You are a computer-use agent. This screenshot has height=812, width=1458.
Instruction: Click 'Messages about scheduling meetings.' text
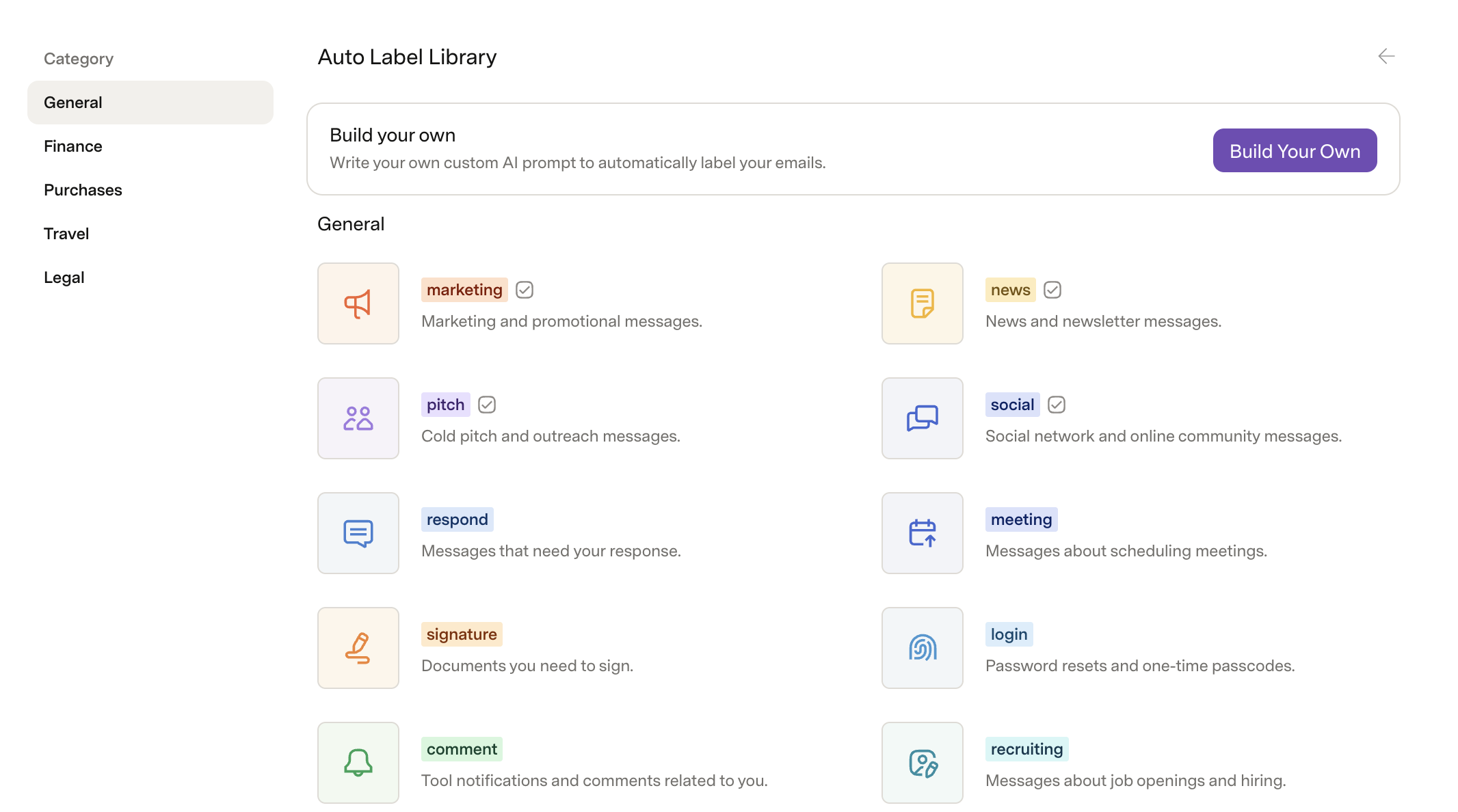pos(1126,551)
